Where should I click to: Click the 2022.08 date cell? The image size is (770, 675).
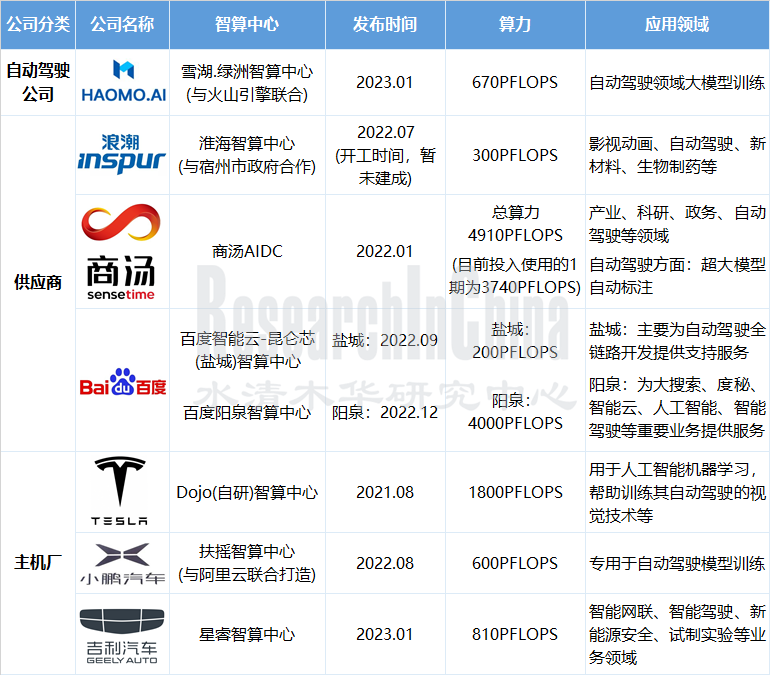[x=385, y=563]
